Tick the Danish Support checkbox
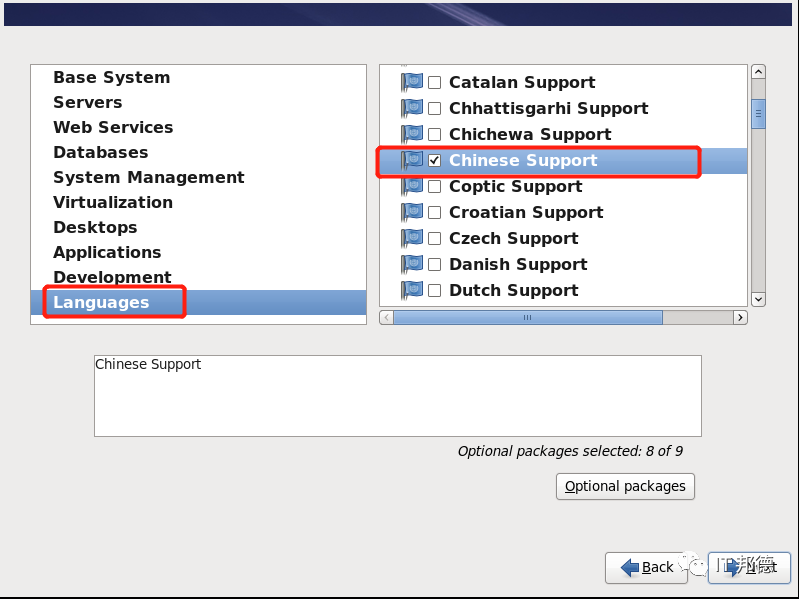 (434, 264)
